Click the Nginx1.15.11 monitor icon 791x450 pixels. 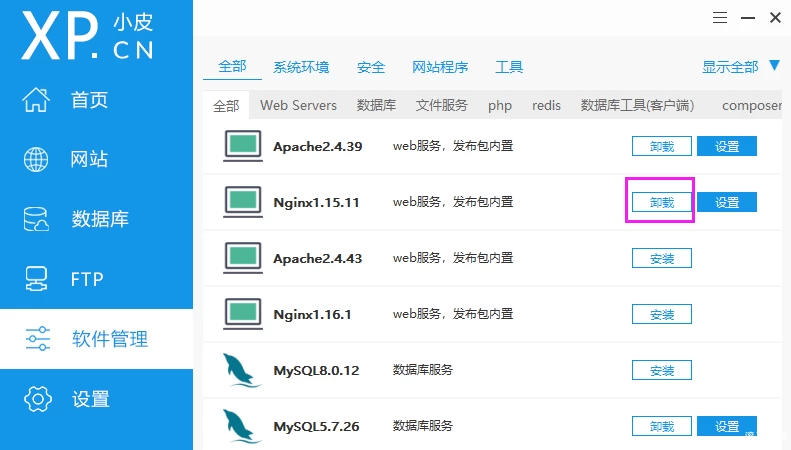pos(243,202)
